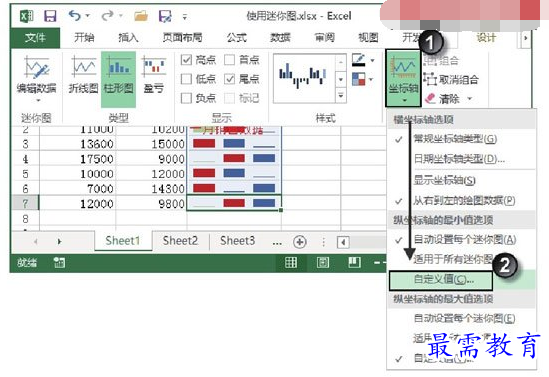Click the sparkline color pen icon
Image resolution: width=549 pixels, height=377 pixels.
coord(359,60)
